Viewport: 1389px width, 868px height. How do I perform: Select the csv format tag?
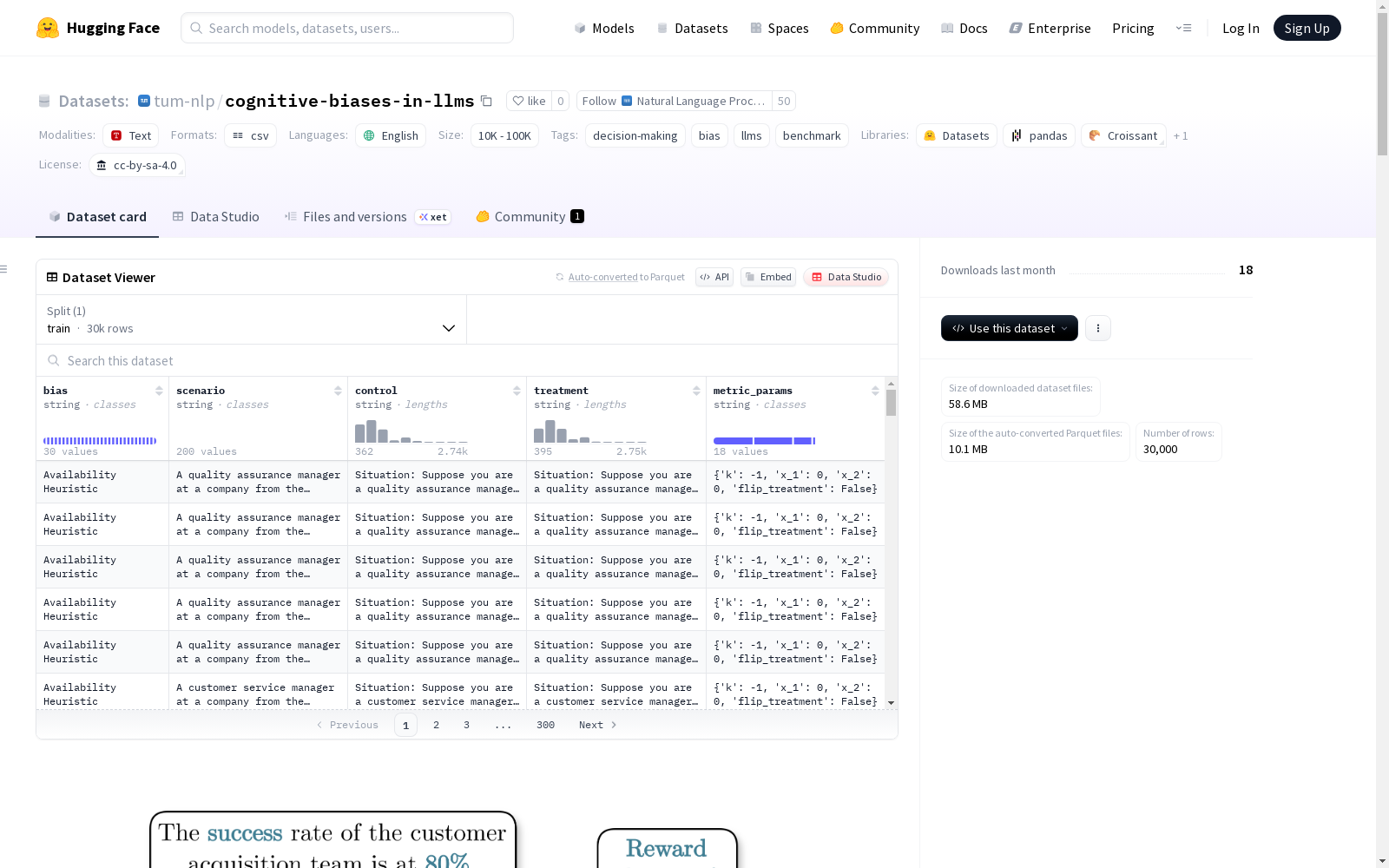(250, 135)
